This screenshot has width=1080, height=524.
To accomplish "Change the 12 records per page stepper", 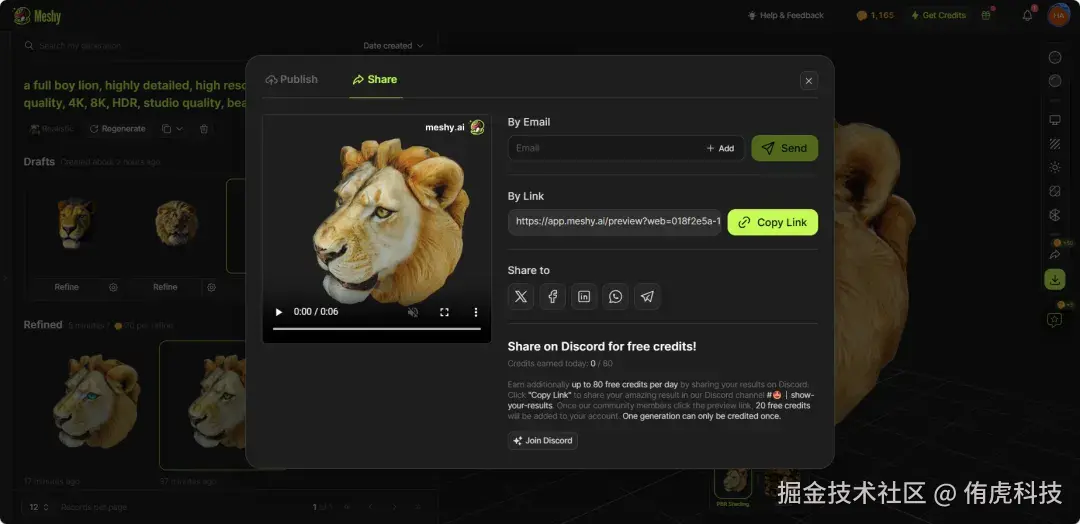I will pyautogui.click(x=39, y=507).
